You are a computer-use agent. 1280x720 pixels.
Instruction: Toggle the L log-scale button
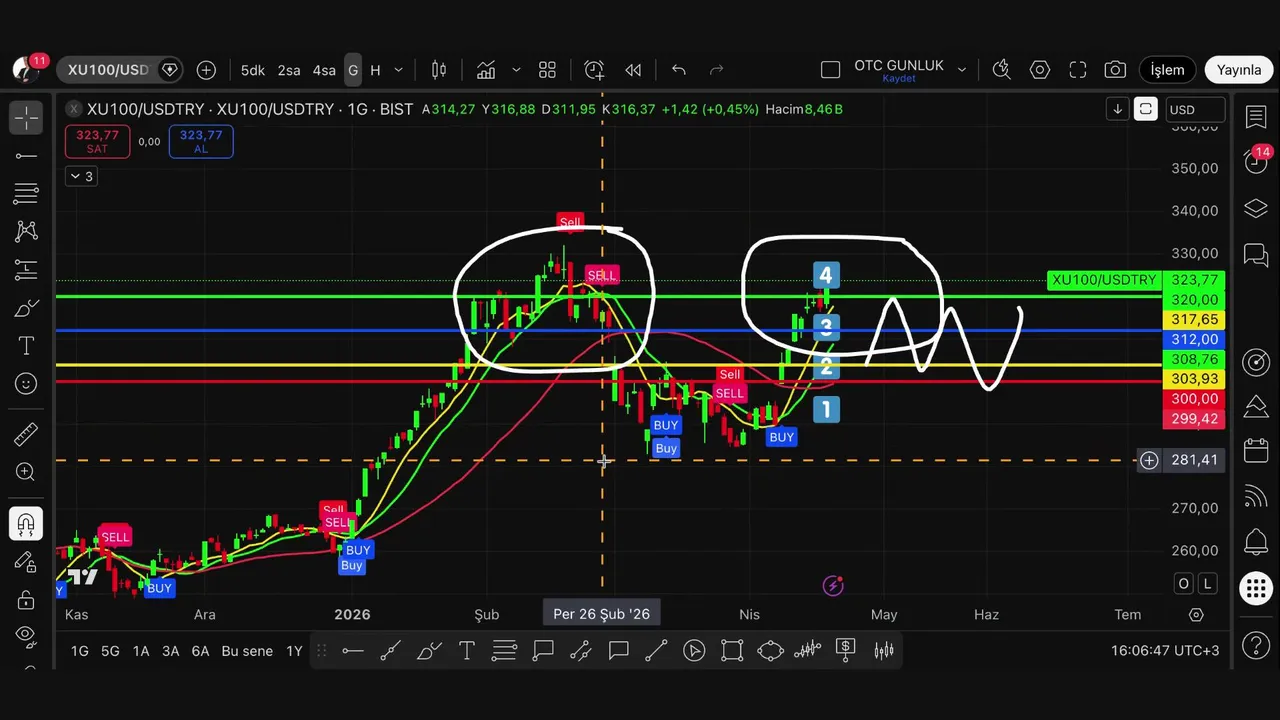point(1208,583)
